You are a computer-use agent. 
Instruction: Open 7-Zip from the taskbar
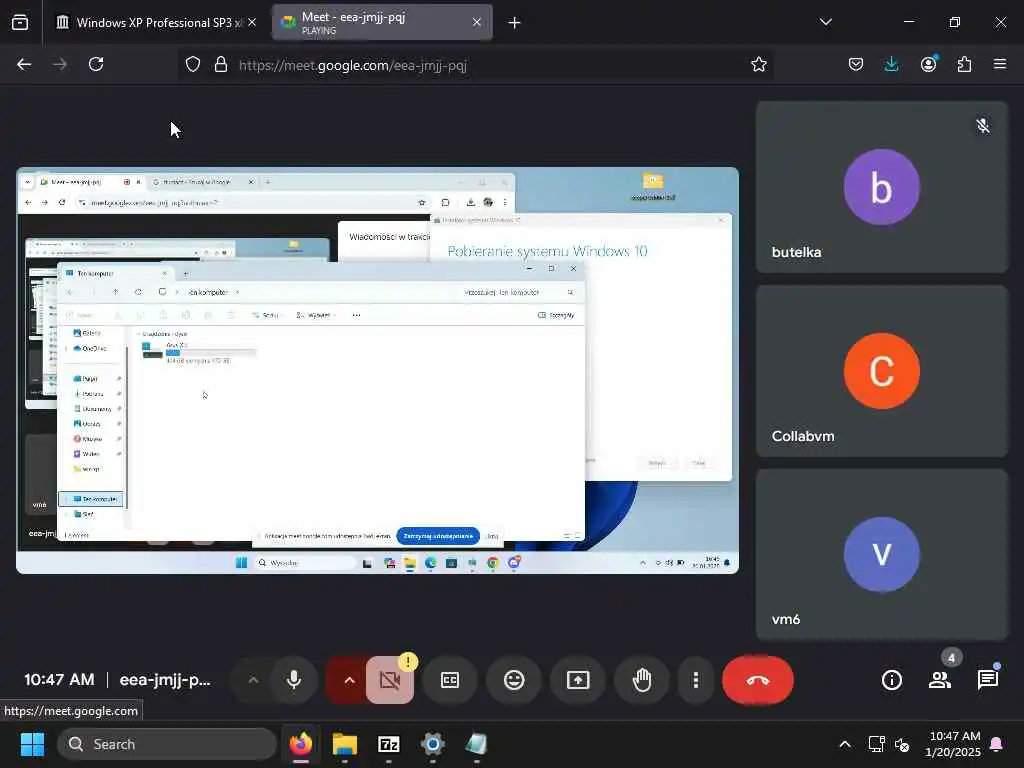(x=389, y=744)
